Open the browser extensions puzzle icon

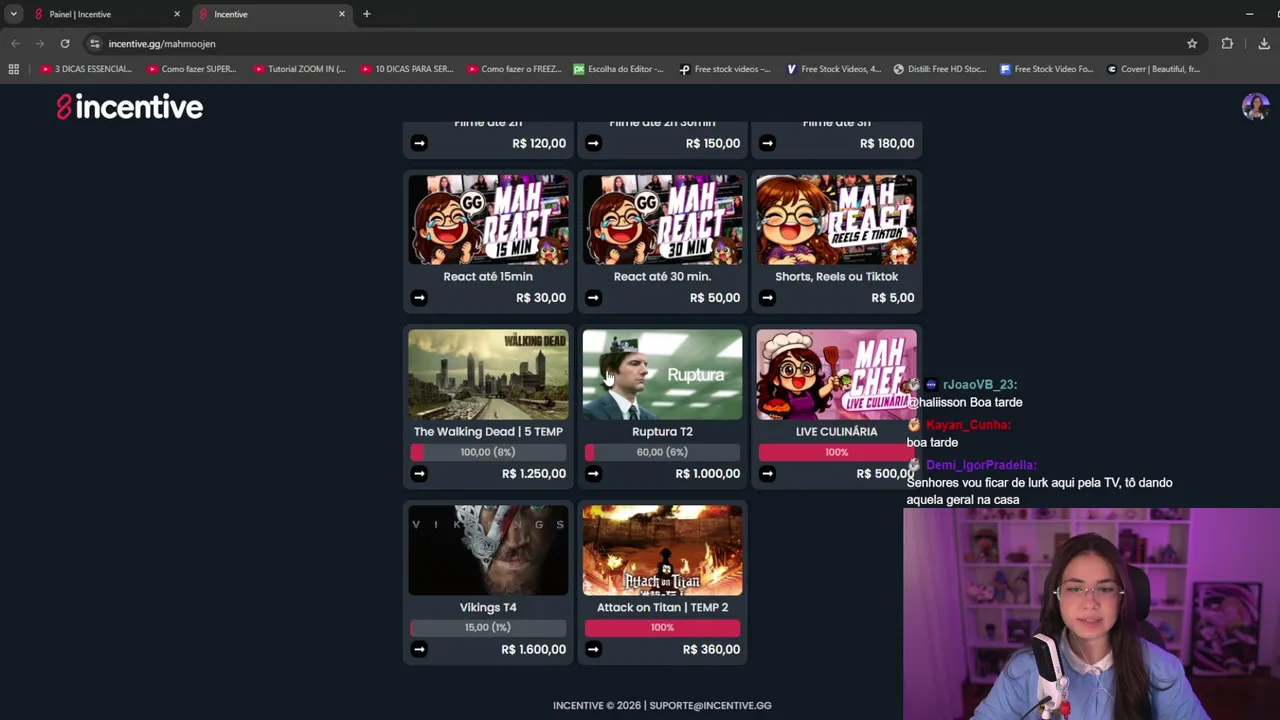click(x=1227, y=44)
